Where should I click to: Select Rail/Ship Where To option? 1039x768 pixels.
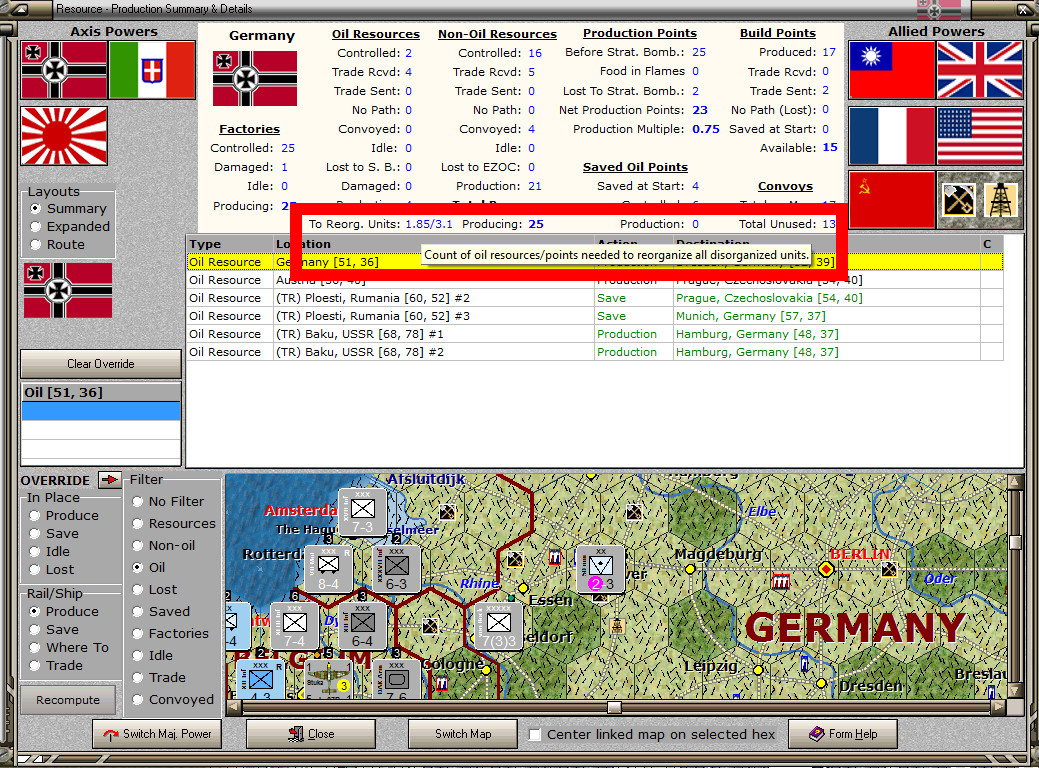pyautogui.click(x=69, y=647)
